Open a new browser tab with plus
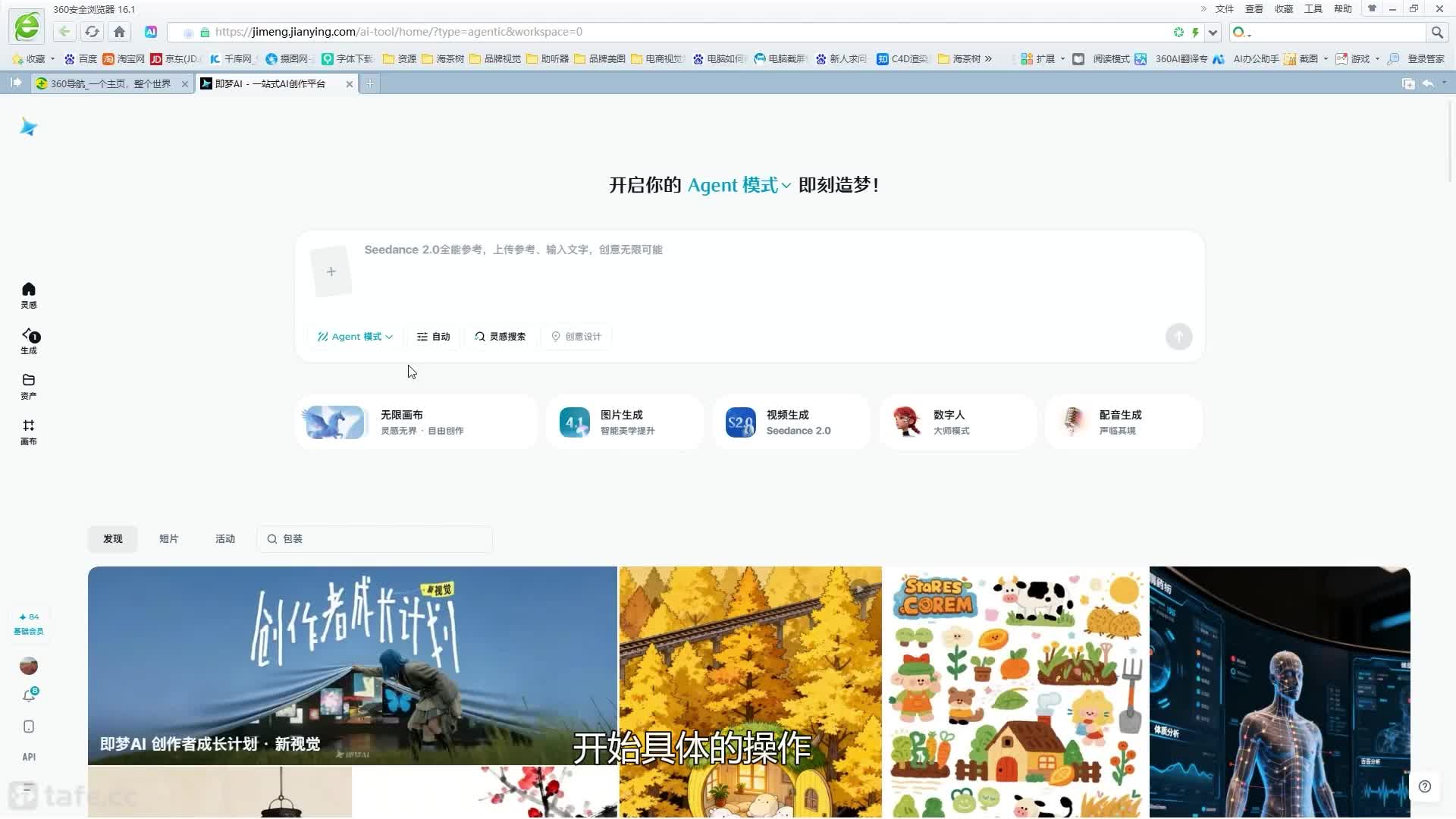 [x=369, y=83]
